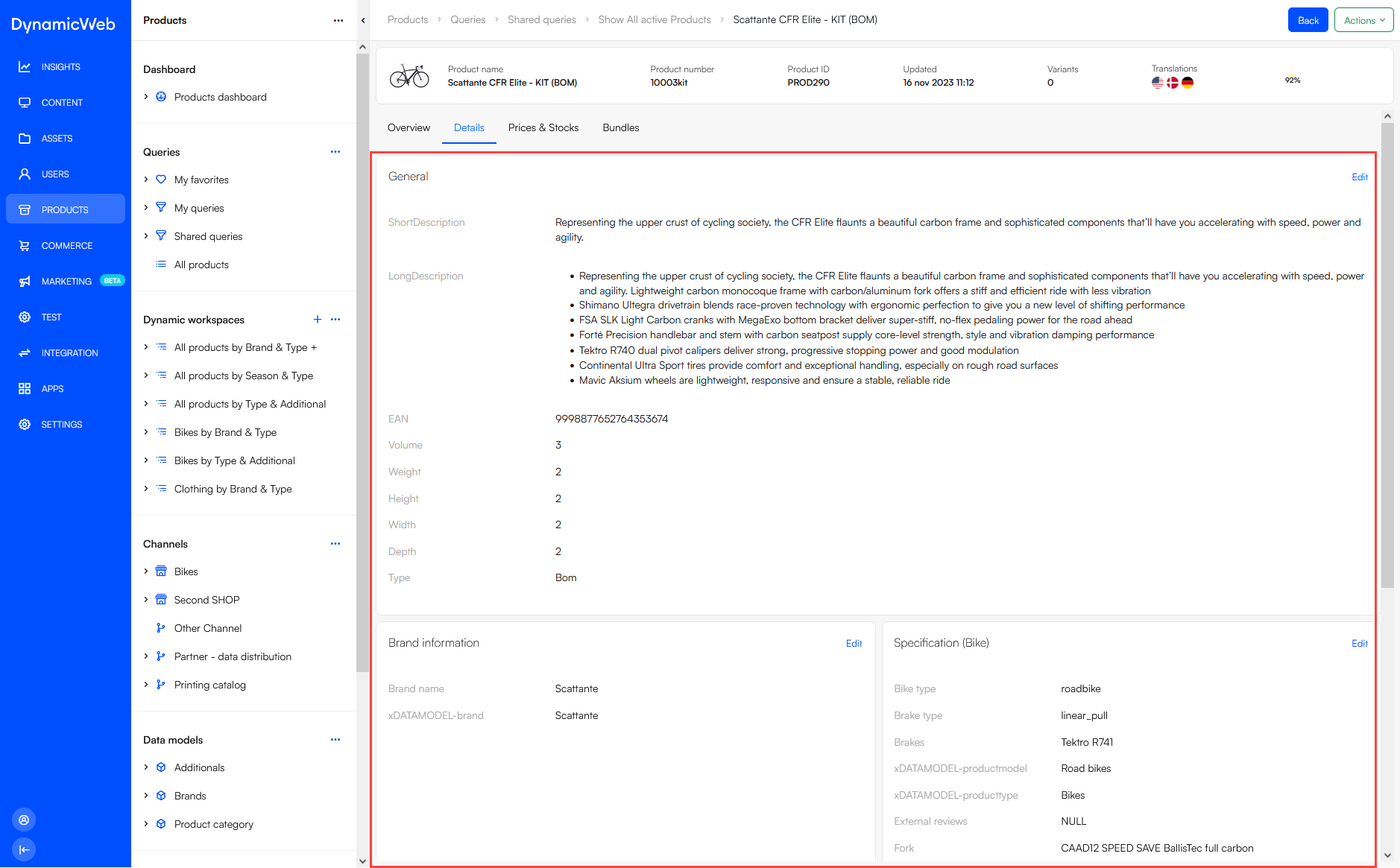Click the Back button

pyautogui.click(x=1308, y=20)
